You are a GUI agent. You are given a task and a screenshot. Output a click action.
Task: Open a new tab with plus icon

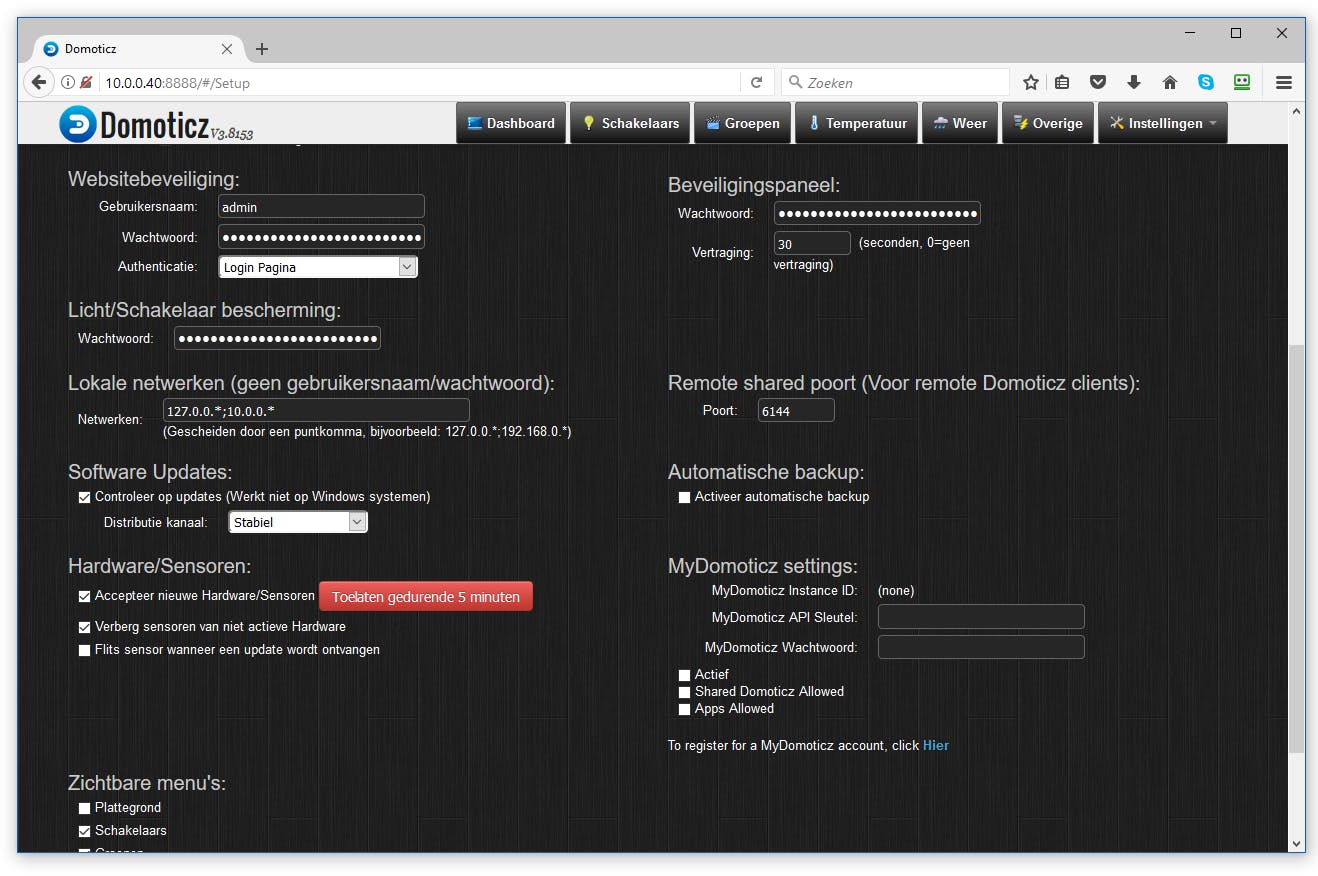pyautogui.click(x=262, y=49)
